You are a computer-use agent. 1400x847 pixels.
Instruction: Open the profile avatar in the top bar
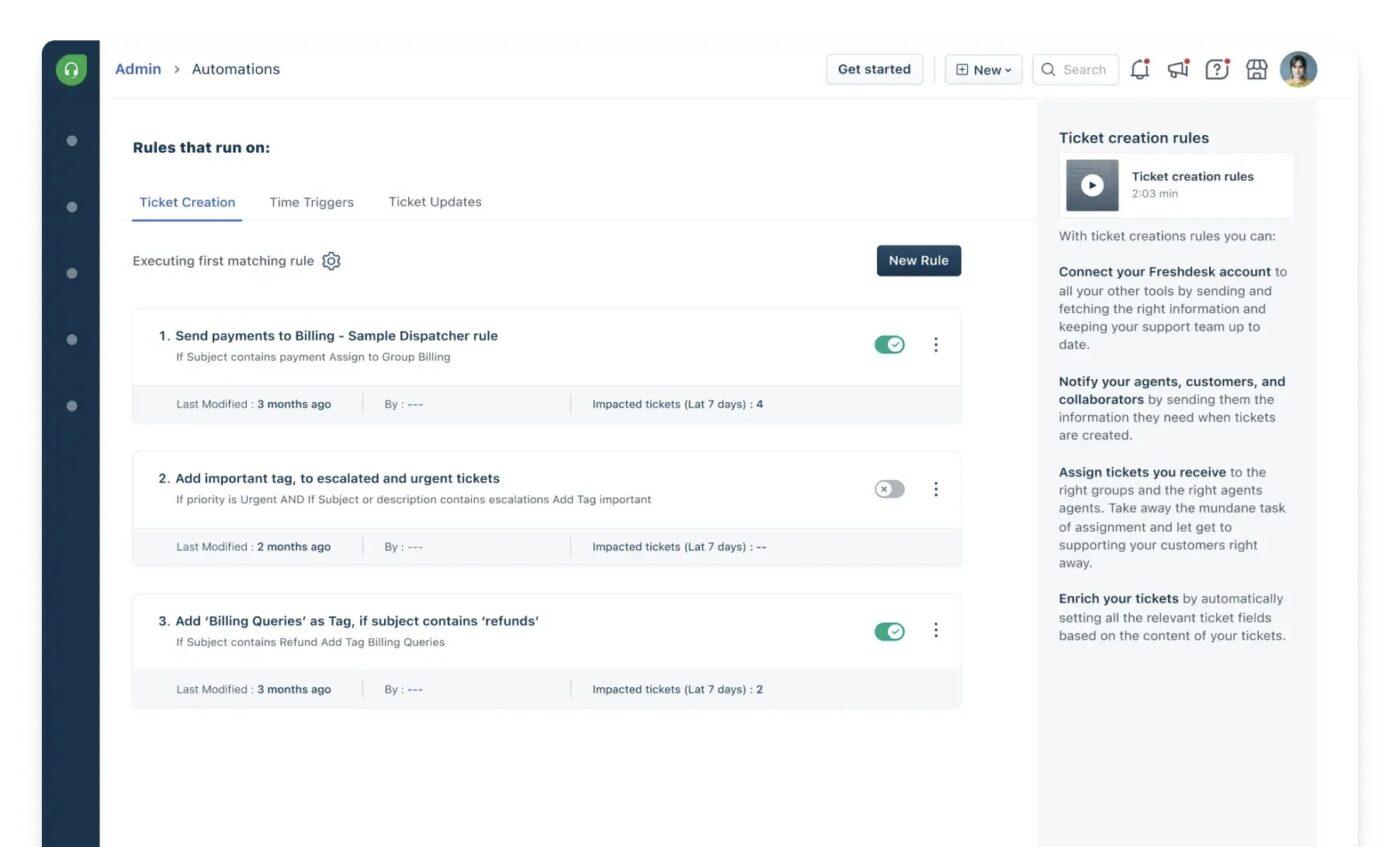click(x=1298, y=69)
